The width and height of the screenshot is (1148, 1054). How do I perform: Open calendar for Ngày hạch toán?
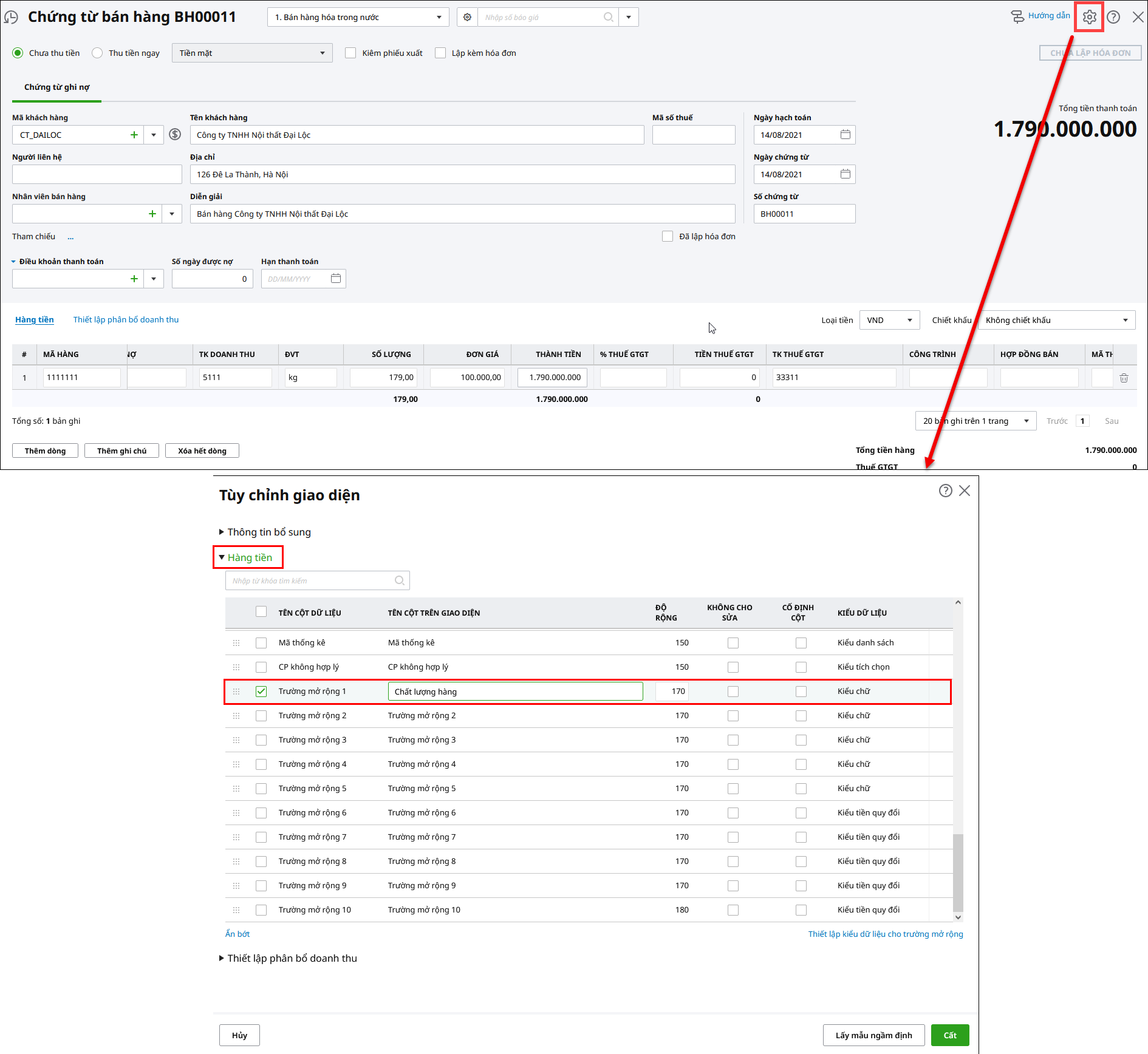(x=845, y=135)
